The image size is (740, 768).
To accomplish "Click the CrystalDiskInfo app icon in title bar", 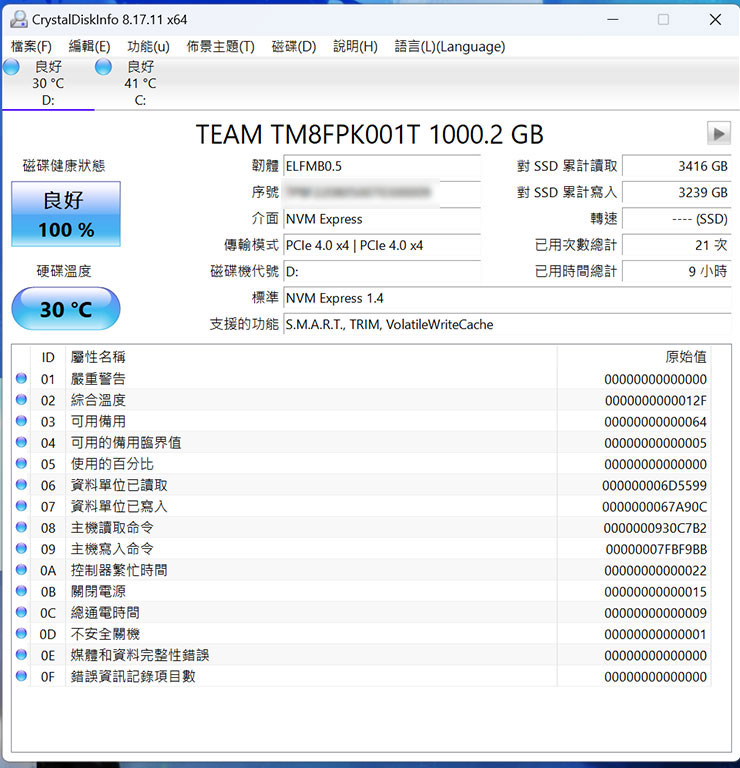I will point(19,20).
